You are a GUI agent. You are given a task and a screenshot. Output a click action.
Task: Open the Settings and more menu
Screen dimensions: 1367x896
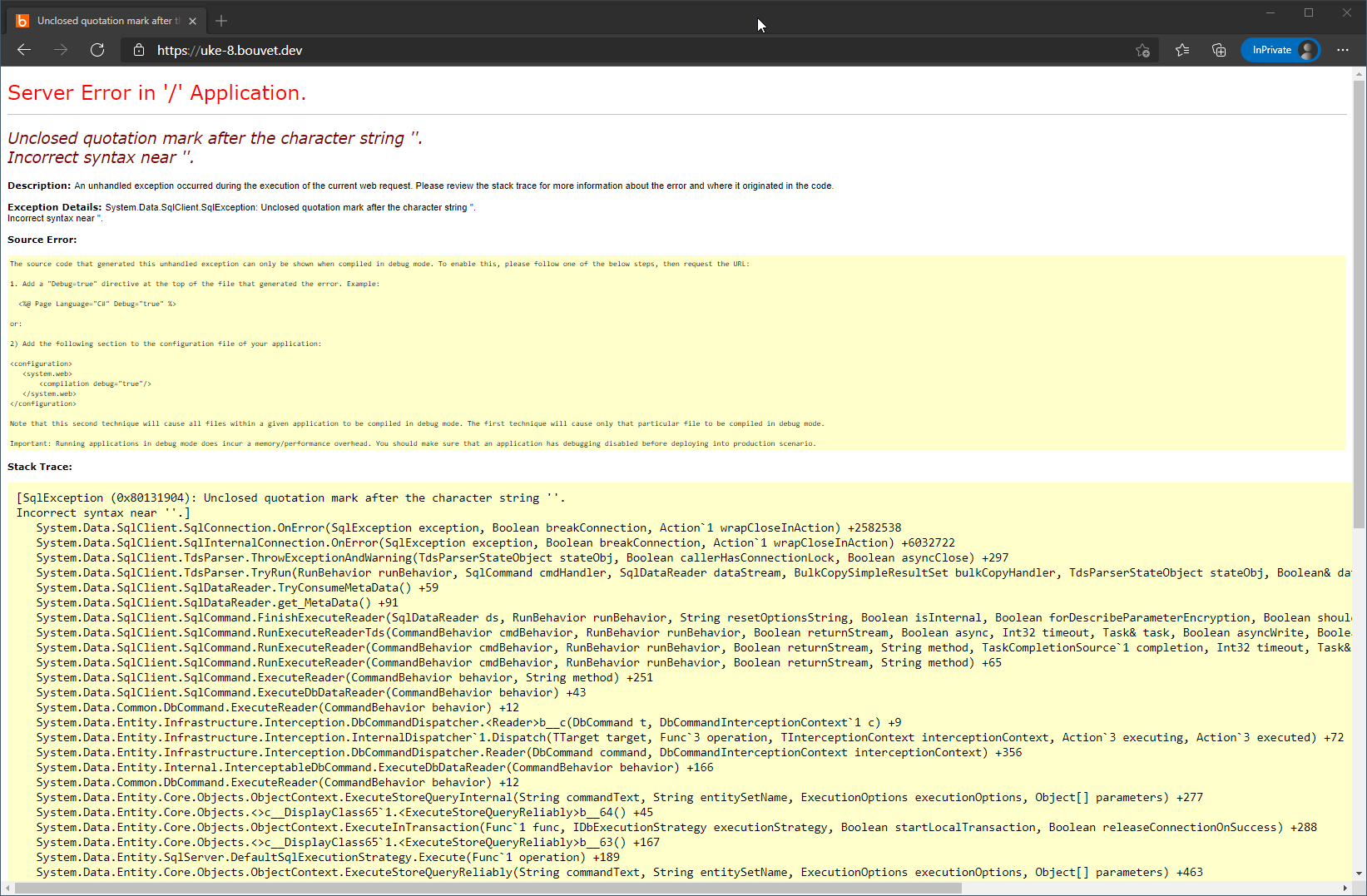click(x=1343, y=50)
